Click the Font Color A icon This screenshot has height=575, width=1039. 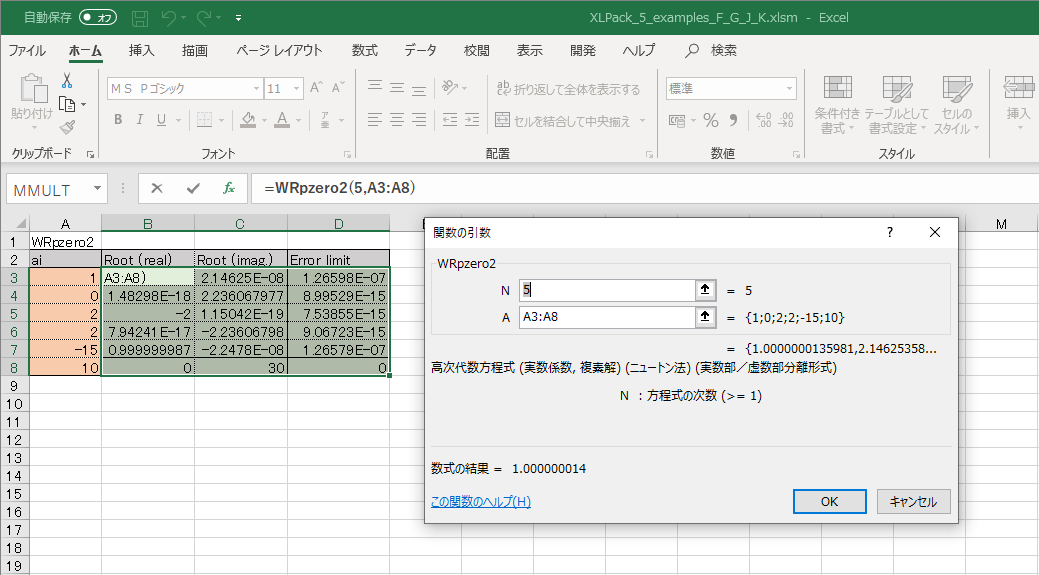click(x=282, y=119)
